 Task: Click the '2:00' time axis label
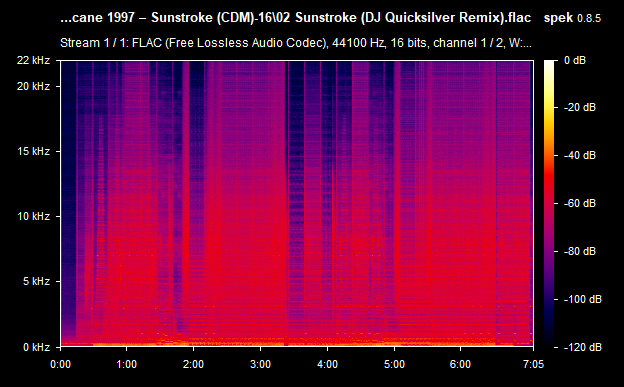(x=193, y=364)
